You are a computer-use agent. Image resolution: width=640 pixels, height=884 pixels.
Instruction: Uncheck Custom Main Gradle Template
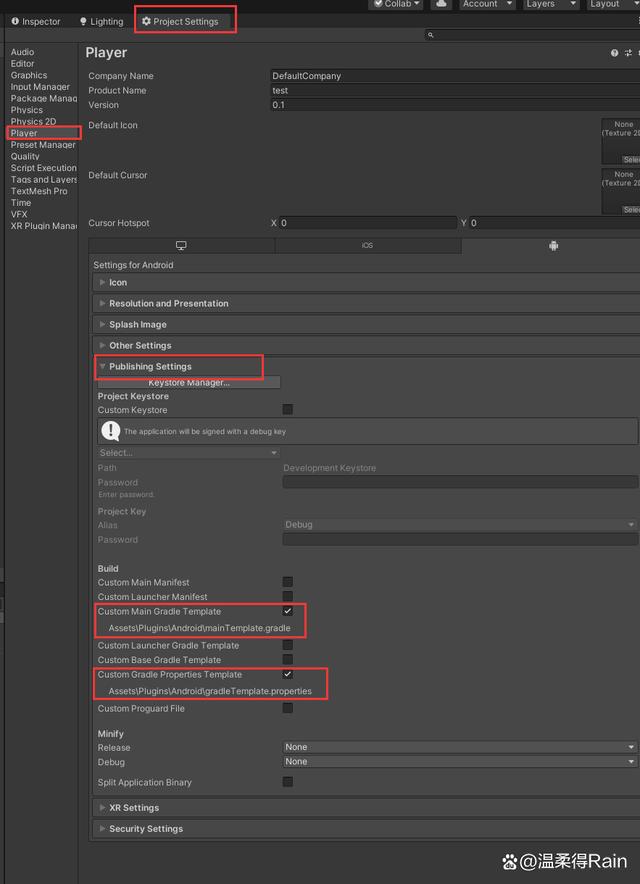coord(288,611)
